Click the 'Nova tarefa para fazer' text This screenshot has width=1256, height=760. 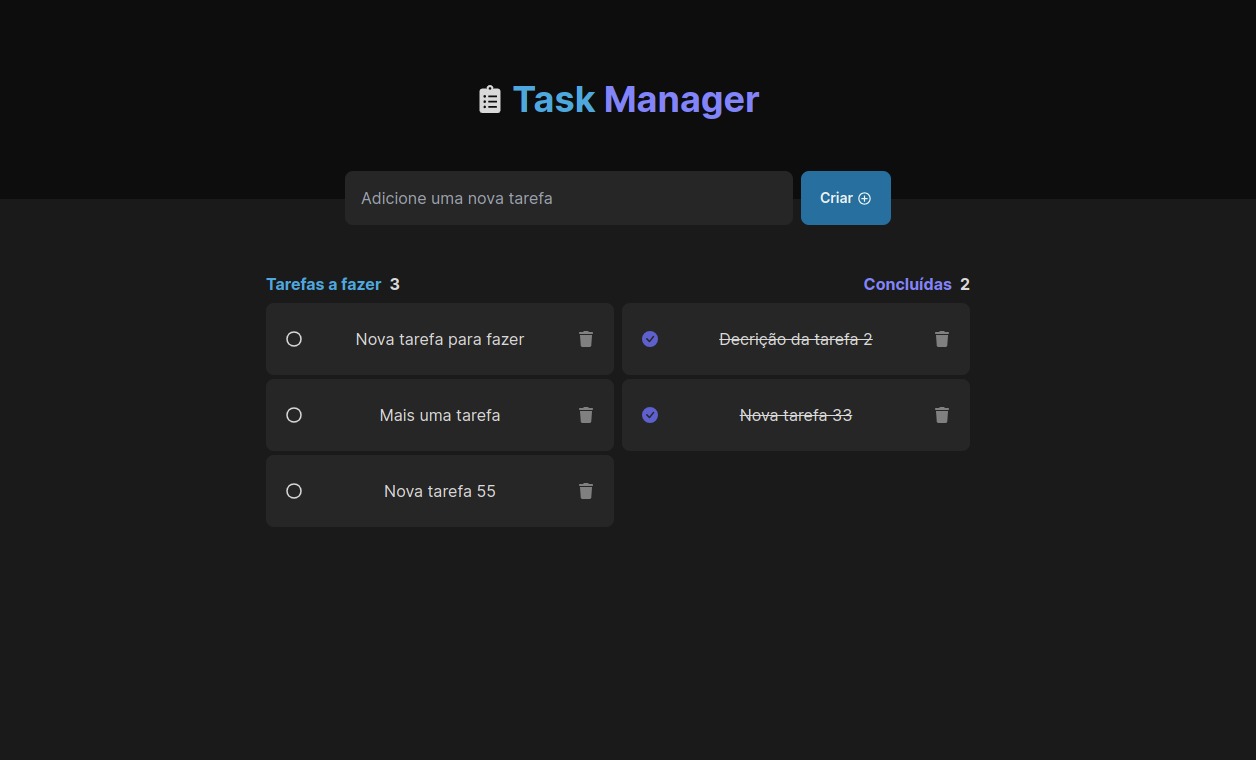pos(440,339)
